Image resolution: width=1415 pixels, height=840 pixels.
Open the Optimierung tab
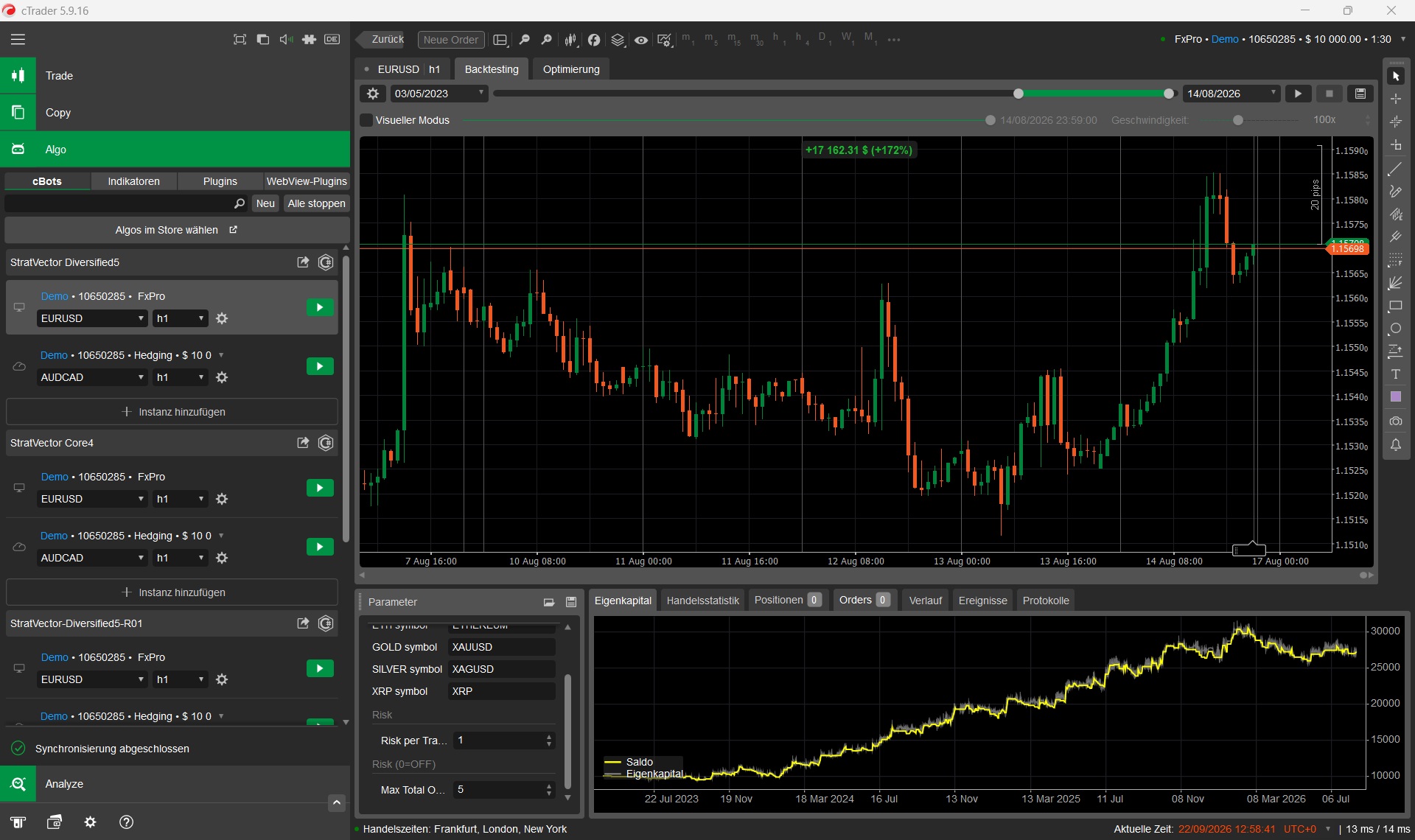tap(571, 69)
